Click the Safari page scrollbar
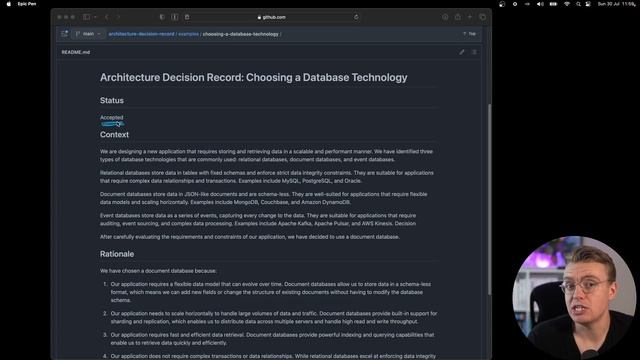640x360 pixels. point(489,199)
